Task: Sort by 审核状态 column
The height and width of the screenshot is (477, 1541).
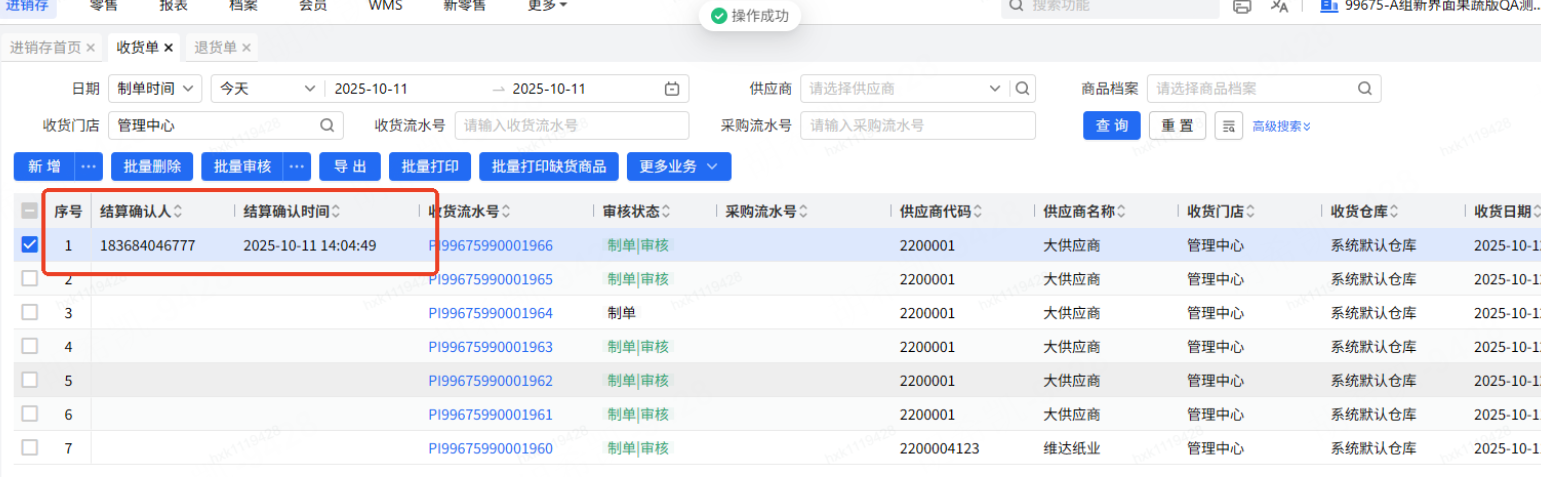Action: pos(665,211)
